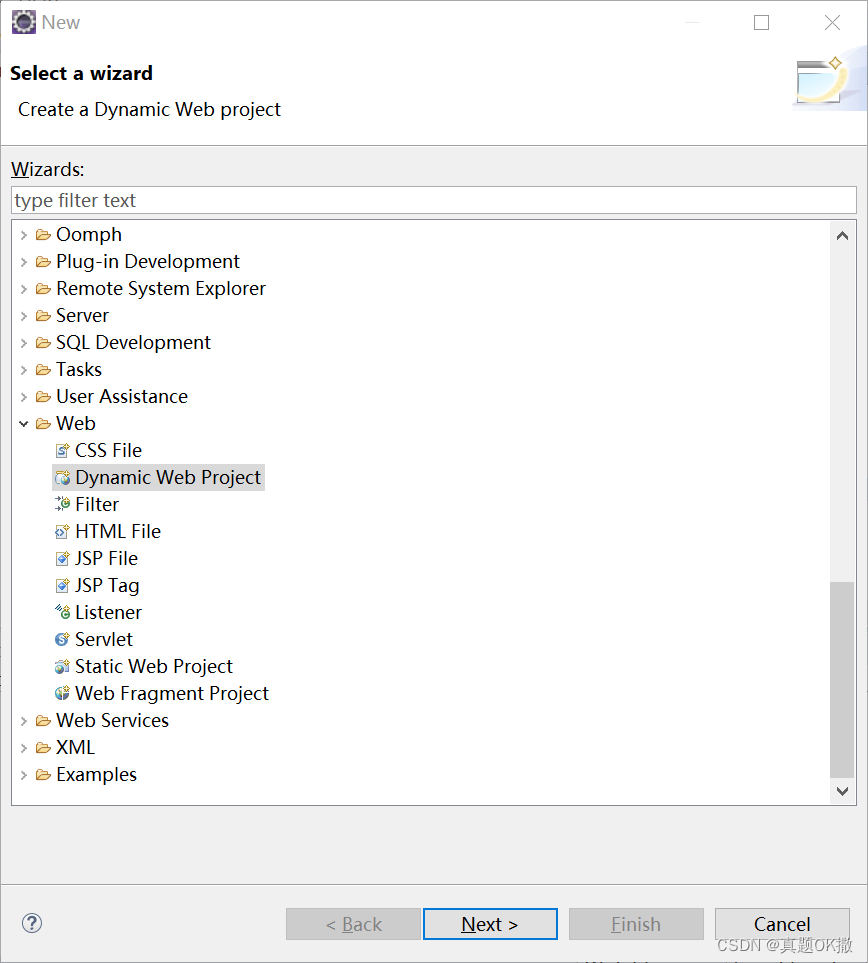Click the Listener wizard icon
The width and height of the screenshot is (868, 963).
[62, 612]
